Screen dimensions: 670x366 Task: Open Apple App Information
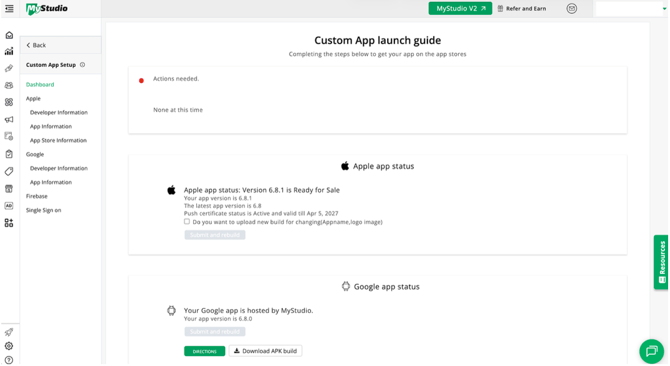pyautogui.click(x=51, y=126)
